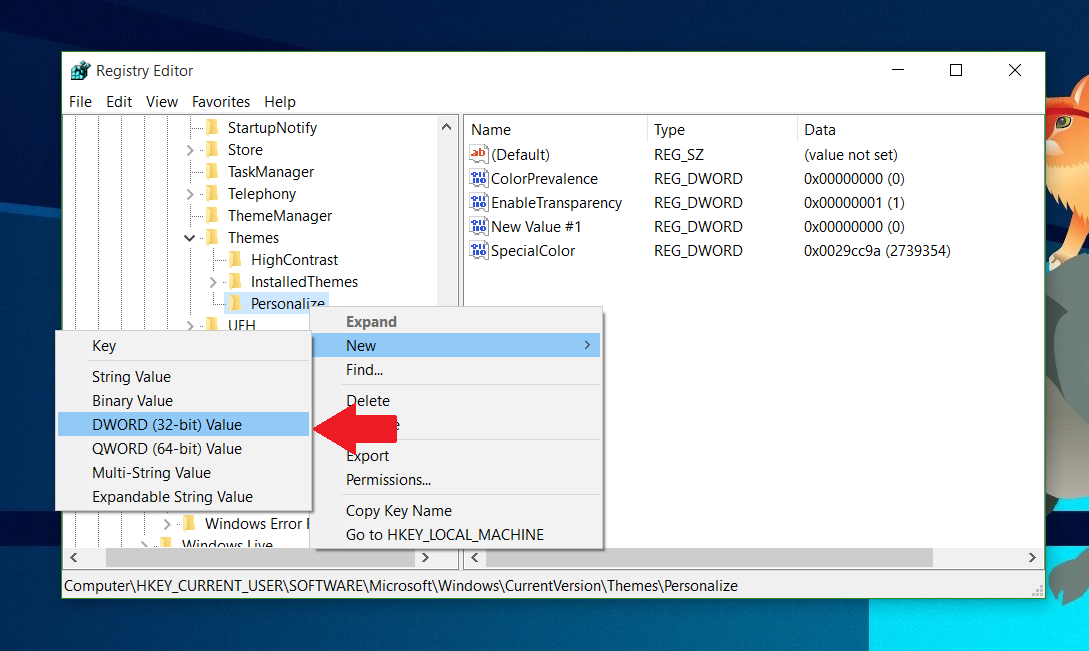Click the ThemeManager folder icon
This screenshot has width=1089, height=651.
213,215
